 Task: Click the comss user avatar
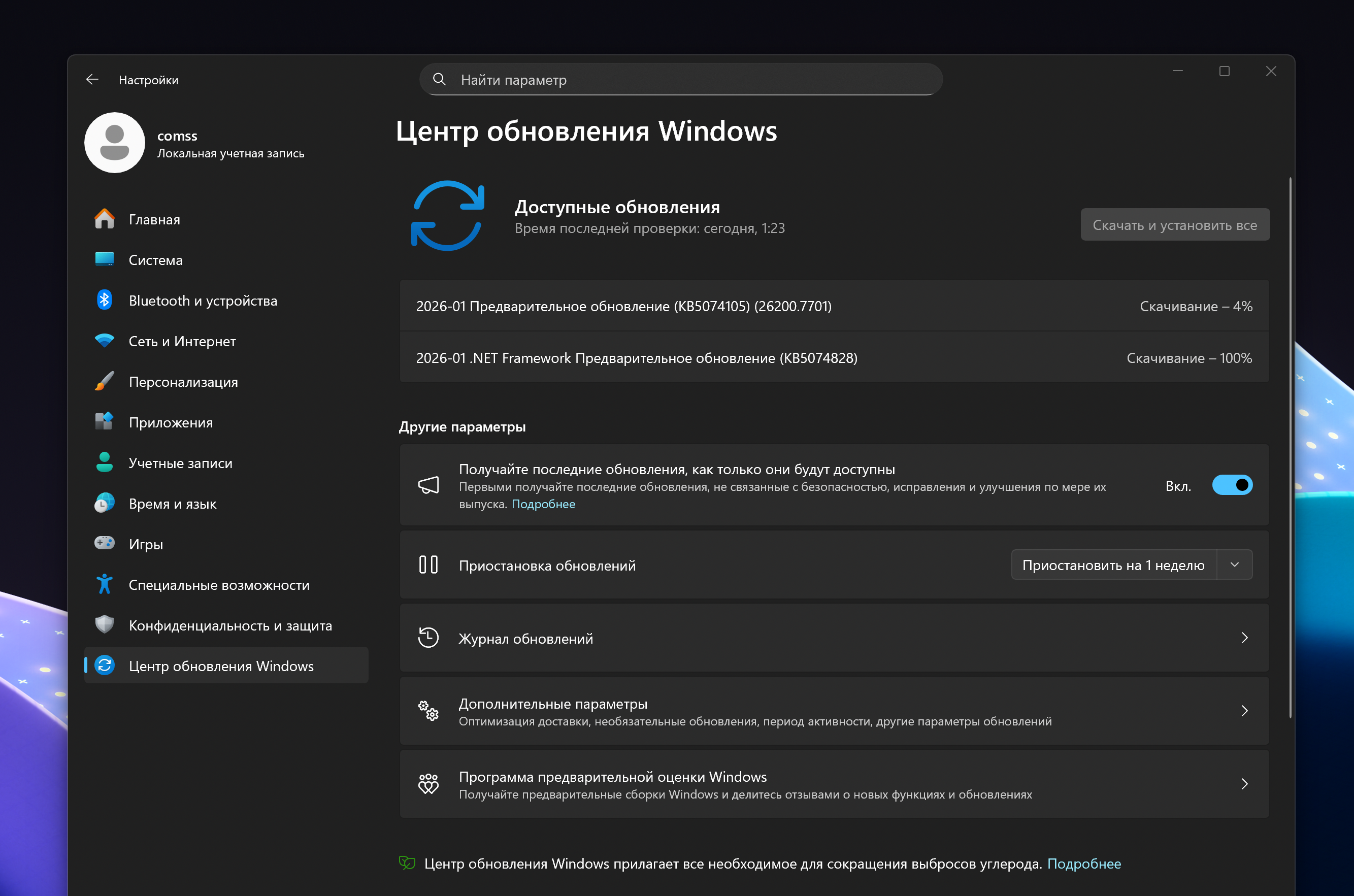click(114, 142)
